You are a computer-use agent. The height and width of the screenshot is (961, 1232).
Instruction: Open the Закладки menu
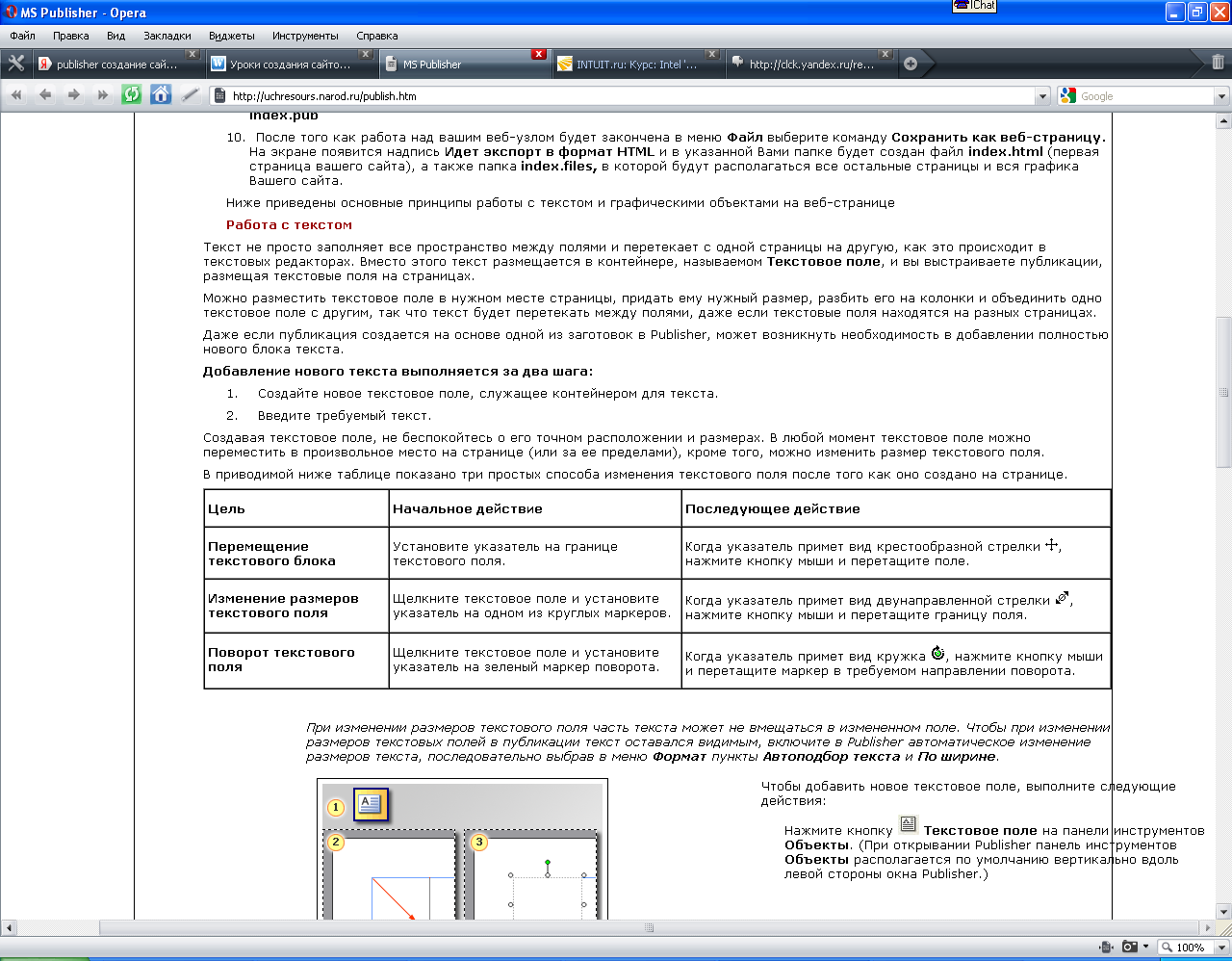(167, 36)
